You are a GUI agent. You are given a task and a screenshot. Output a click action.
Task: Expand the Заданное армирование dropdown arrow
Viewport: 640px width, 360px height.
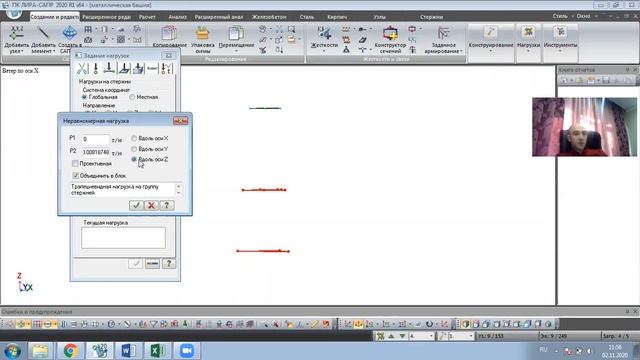[461, 51]
